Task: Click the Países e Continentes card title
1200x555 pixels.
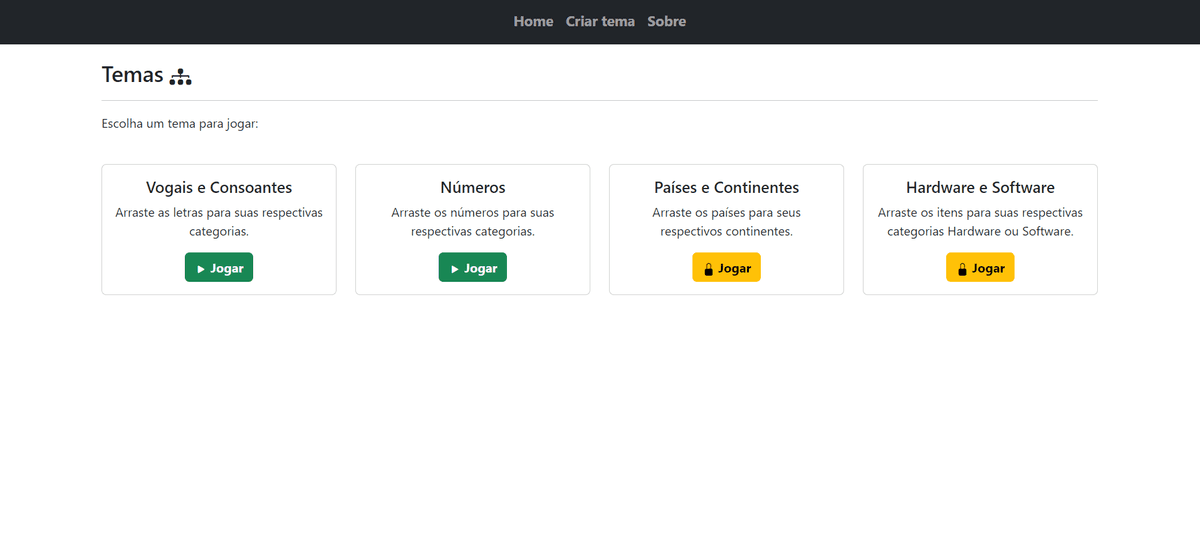Action: point(726,187)
